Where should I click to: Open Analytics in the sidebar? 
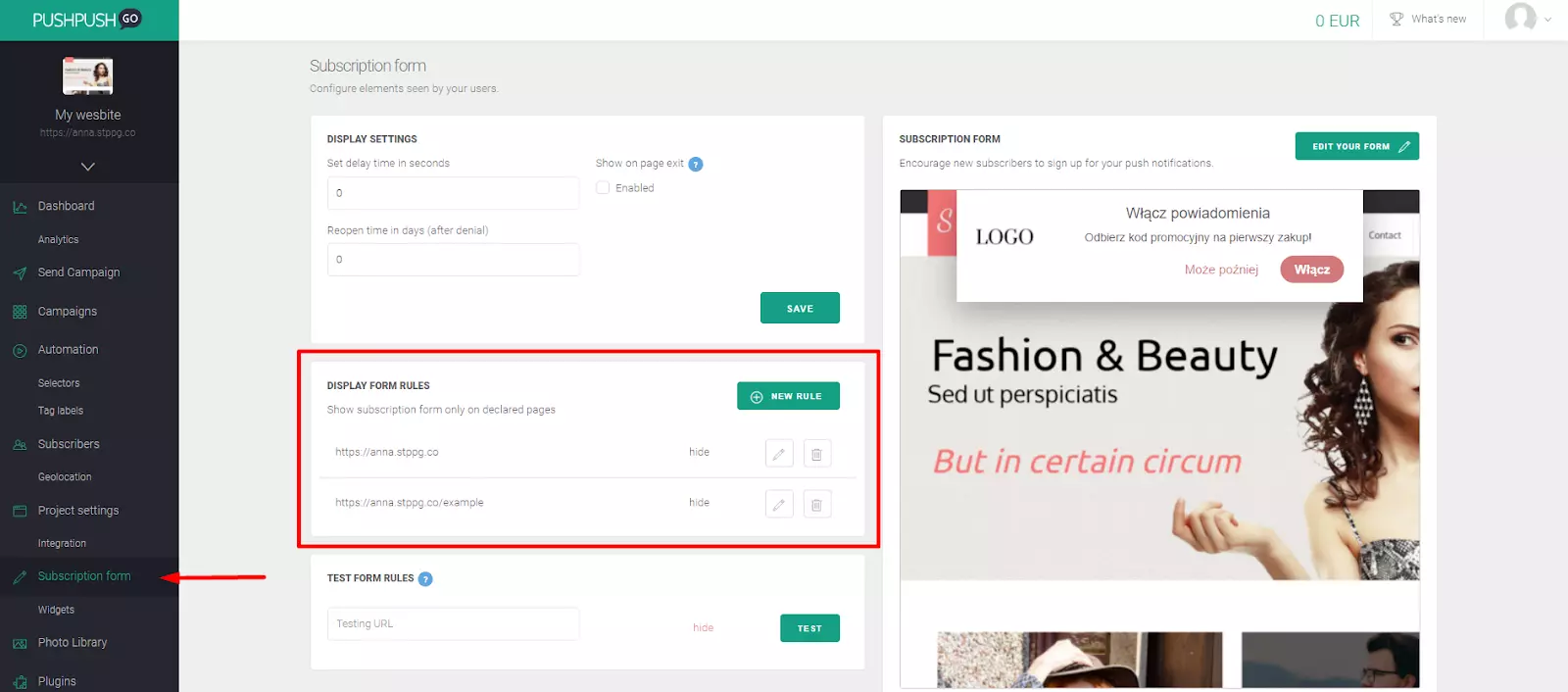[58, 239]
